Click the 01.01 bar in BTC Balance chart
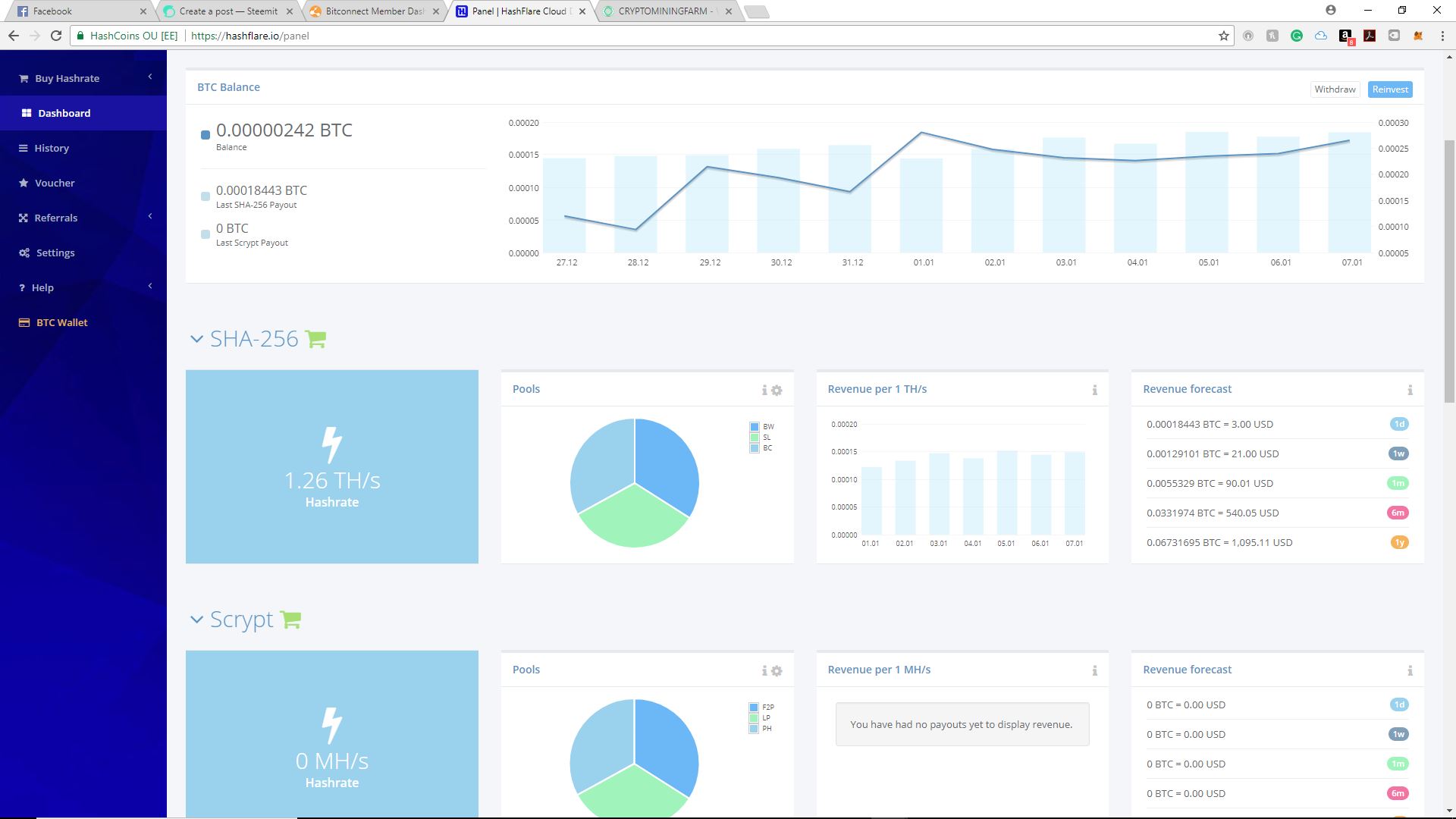This screenshot has height=819, width=1456. coord(921,205)
